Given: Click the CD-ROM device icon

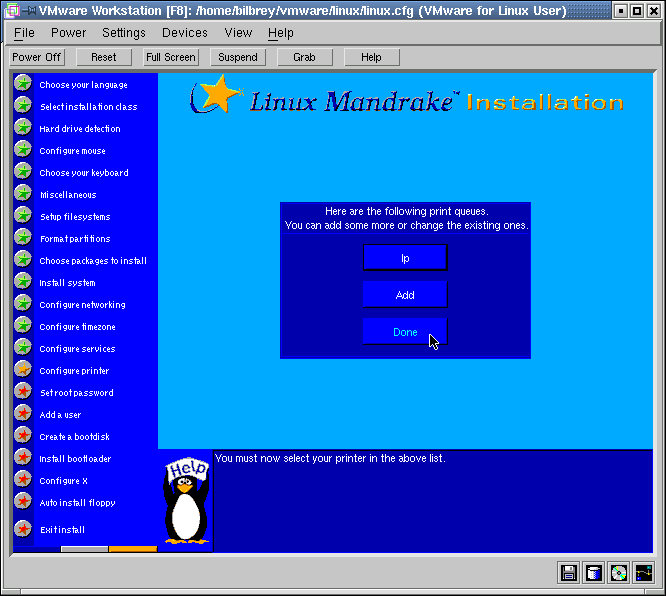Looking at the screenshot, I should coord(619,573).
